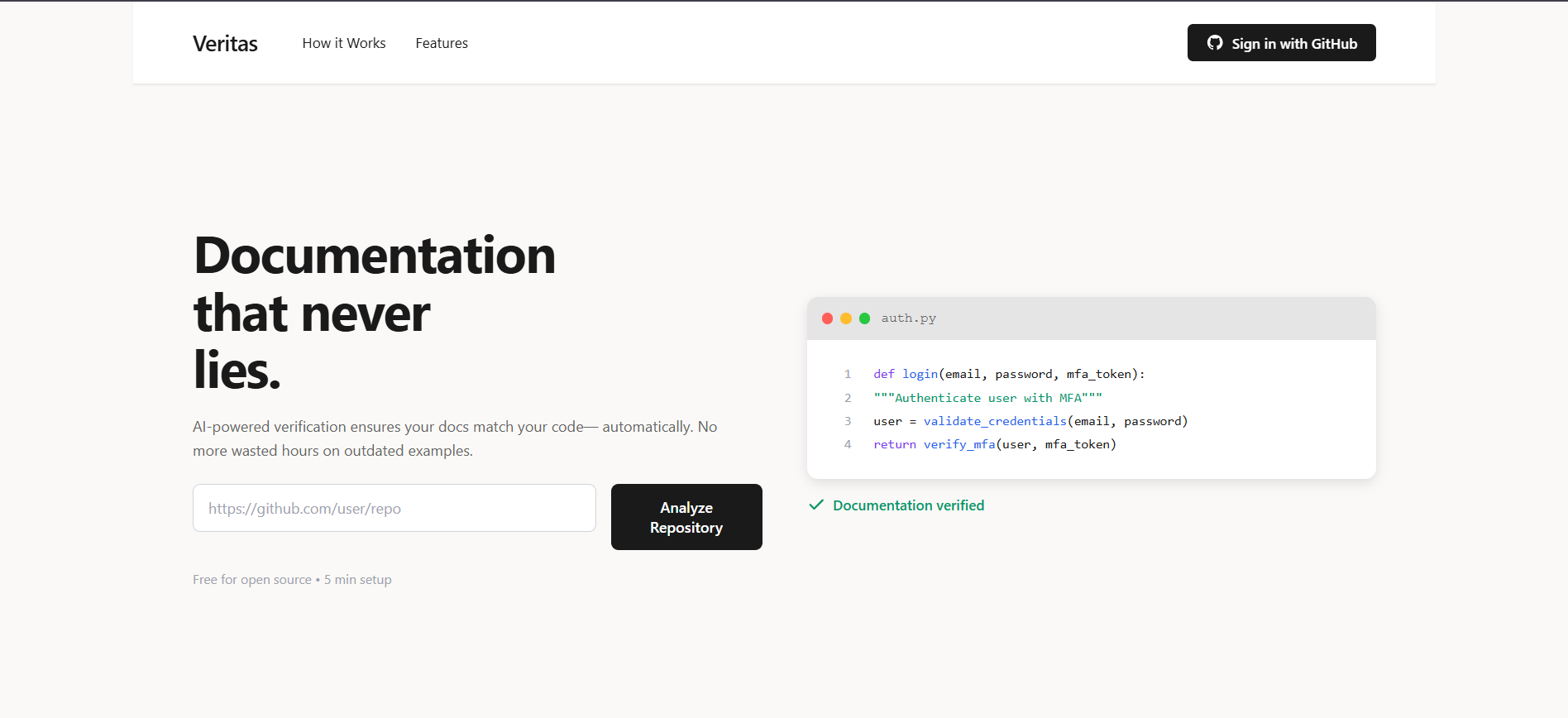1568x718 pixels.
Task: Click the green verified checkmark icon
Action: [816, 505]
